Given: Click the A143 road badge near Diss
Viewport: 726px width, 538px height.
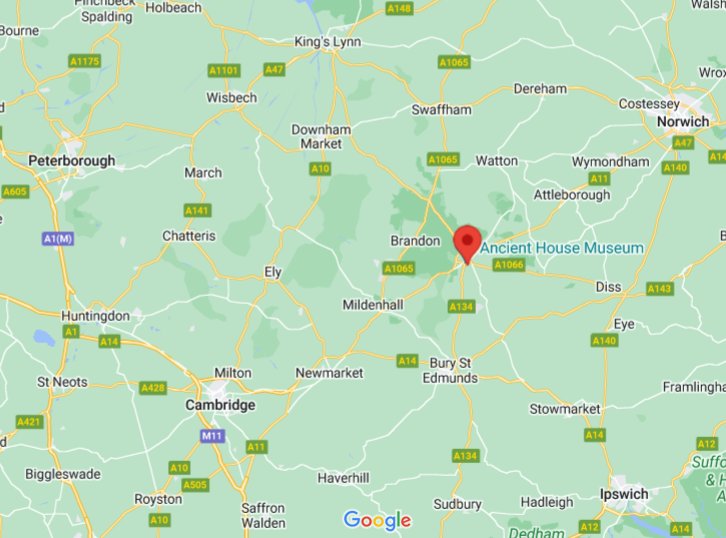Looking at the screenshot, I should click(x=660, y=289).
